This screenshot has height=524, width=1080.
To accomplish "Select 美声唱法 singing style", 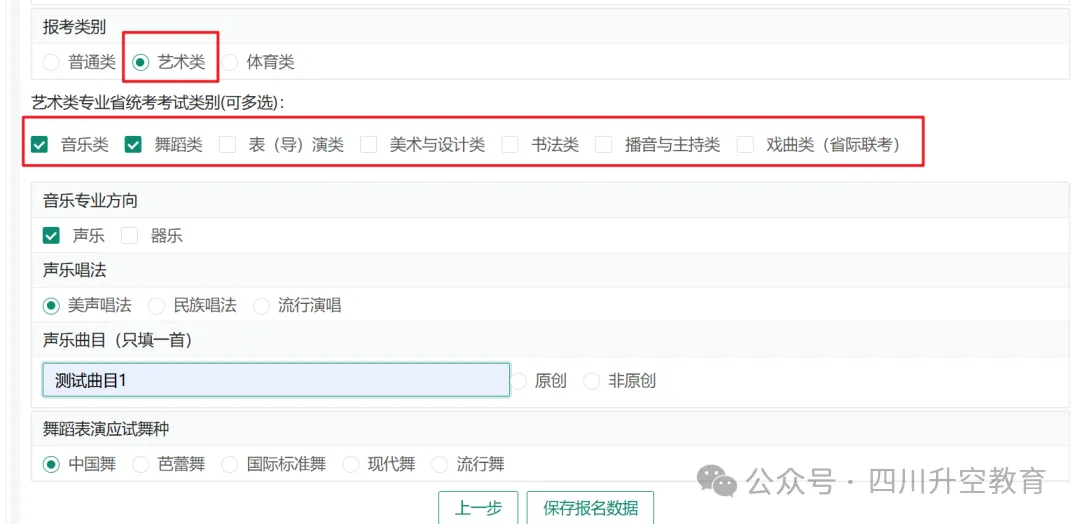I will tap(51, 306).
